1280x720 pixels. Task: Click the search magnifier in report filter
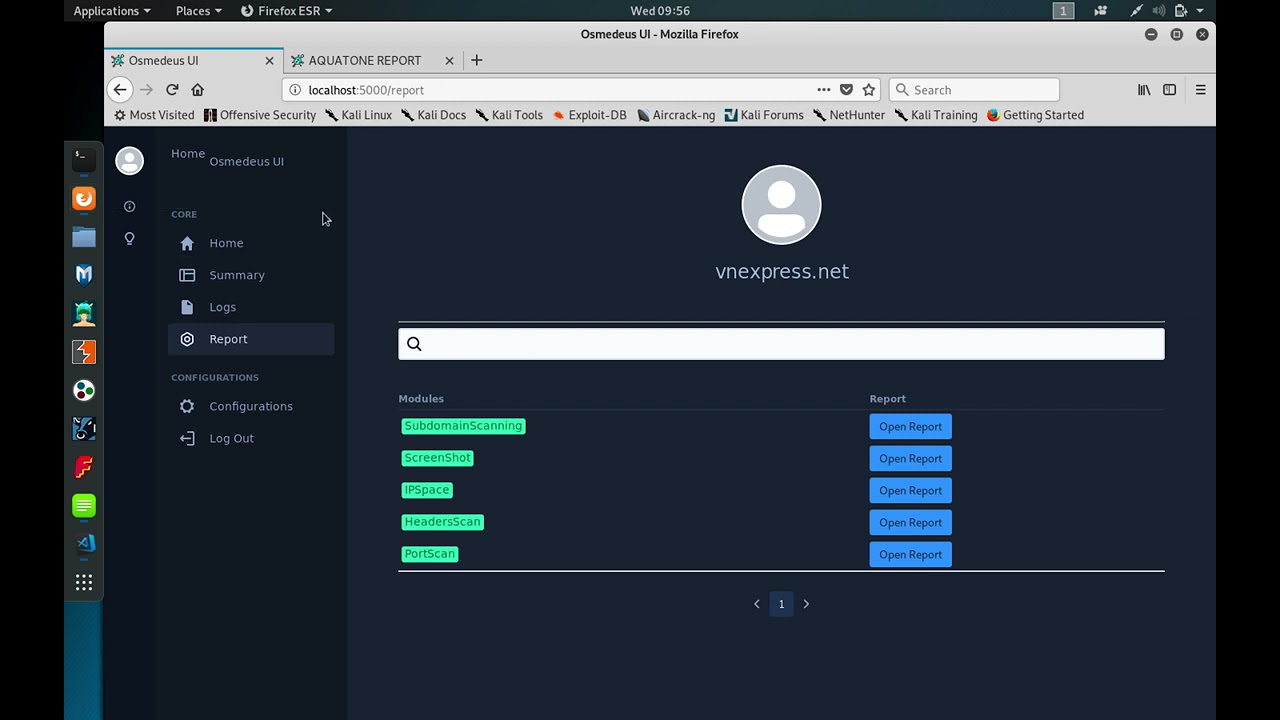click(x=414, y=344)
